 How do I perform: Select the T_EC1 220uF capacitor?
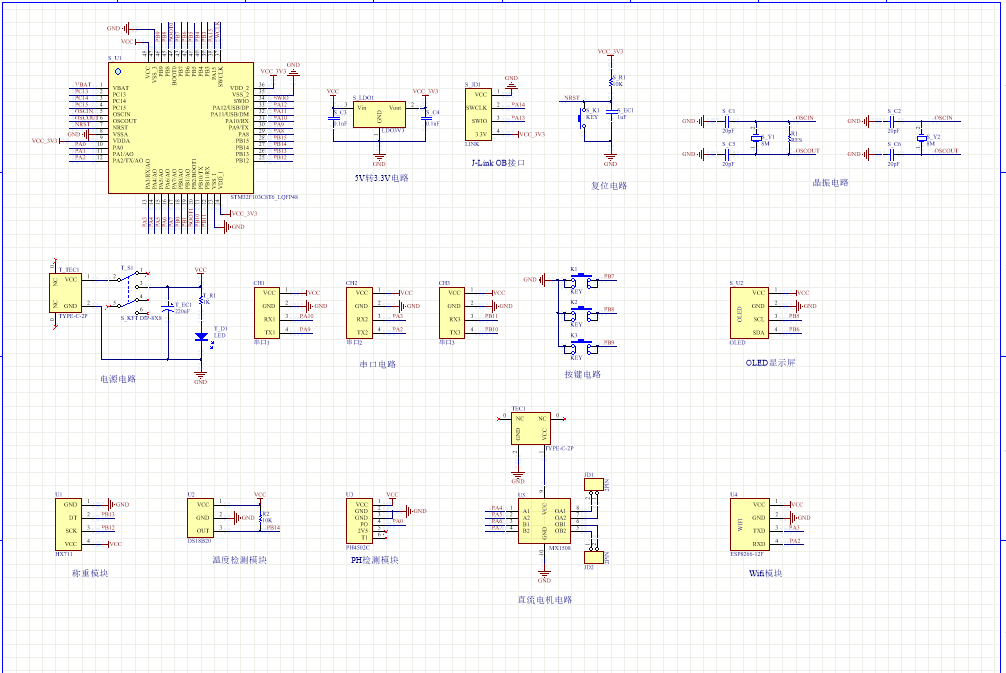169,308
